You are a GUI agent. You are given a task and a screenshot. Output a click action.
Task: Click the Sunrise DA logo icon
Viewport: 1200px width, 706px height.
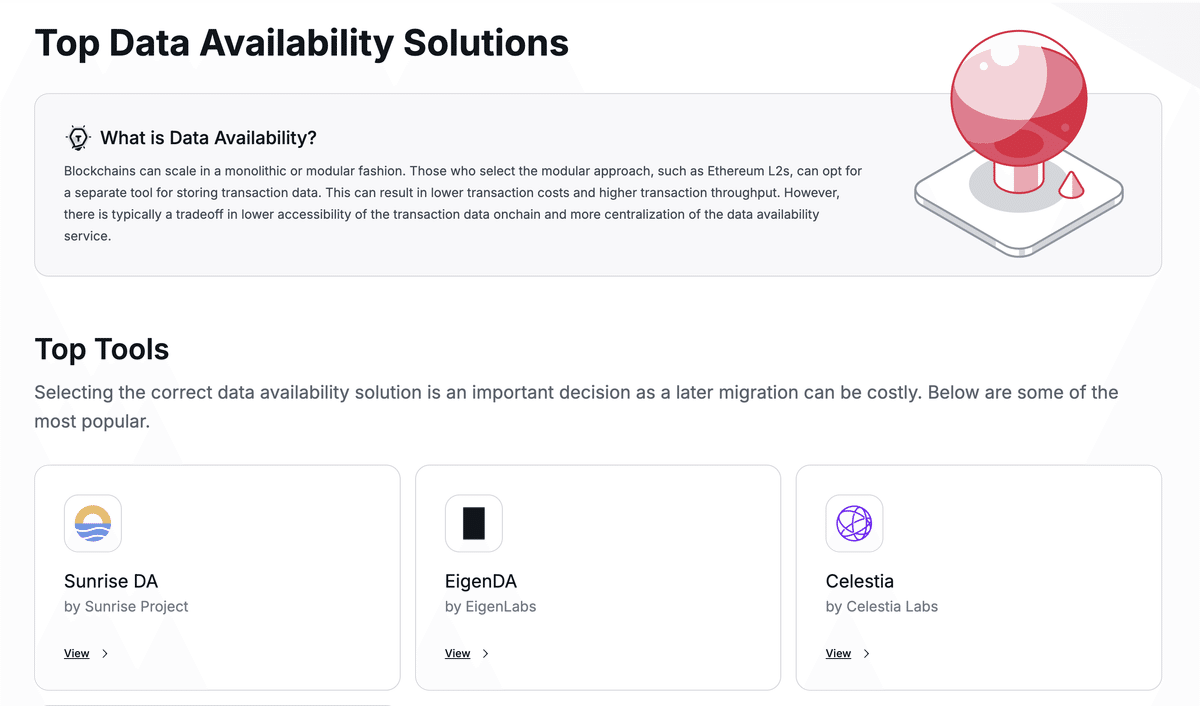pyautogui.click(x=92, y=523)
